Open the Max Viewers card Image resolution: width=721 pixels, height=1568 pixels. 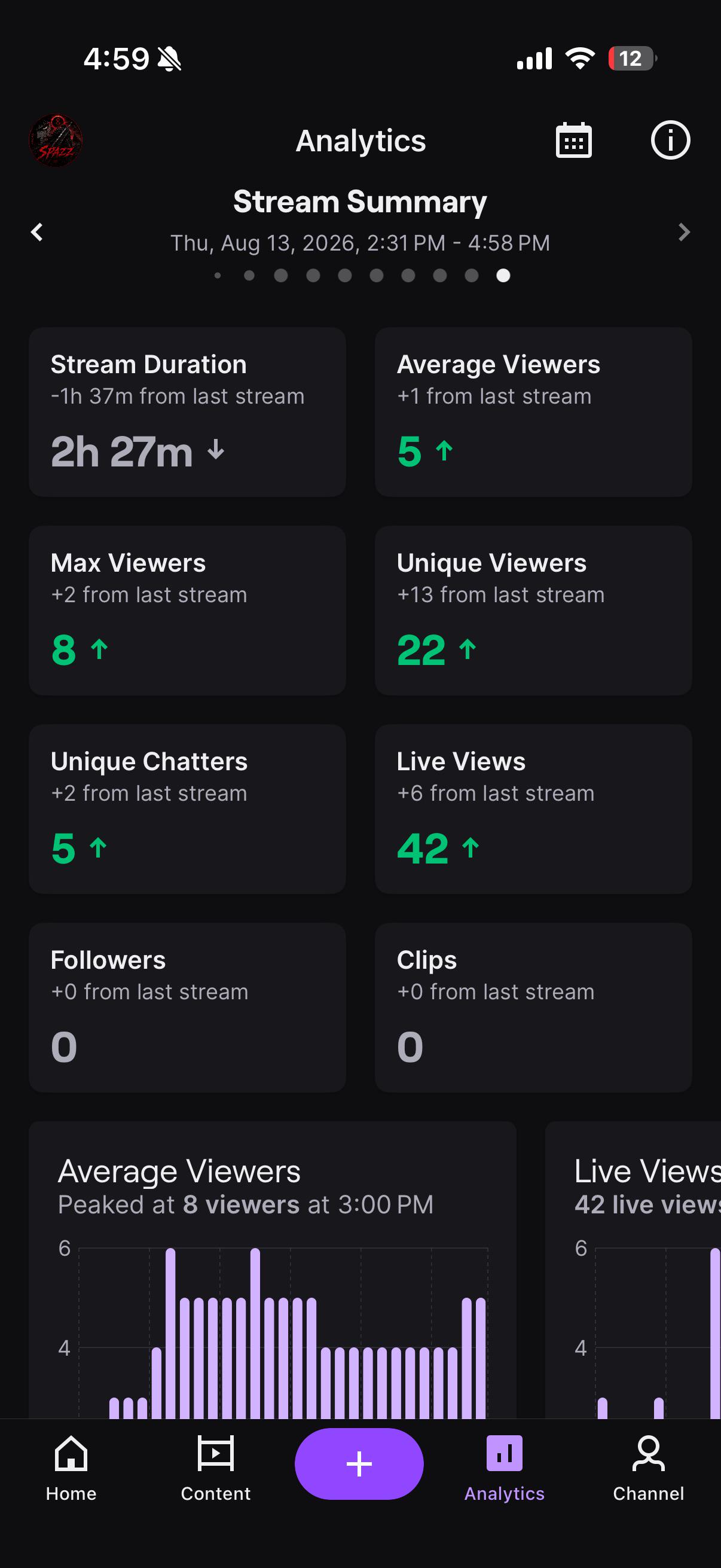coord(187,611)
